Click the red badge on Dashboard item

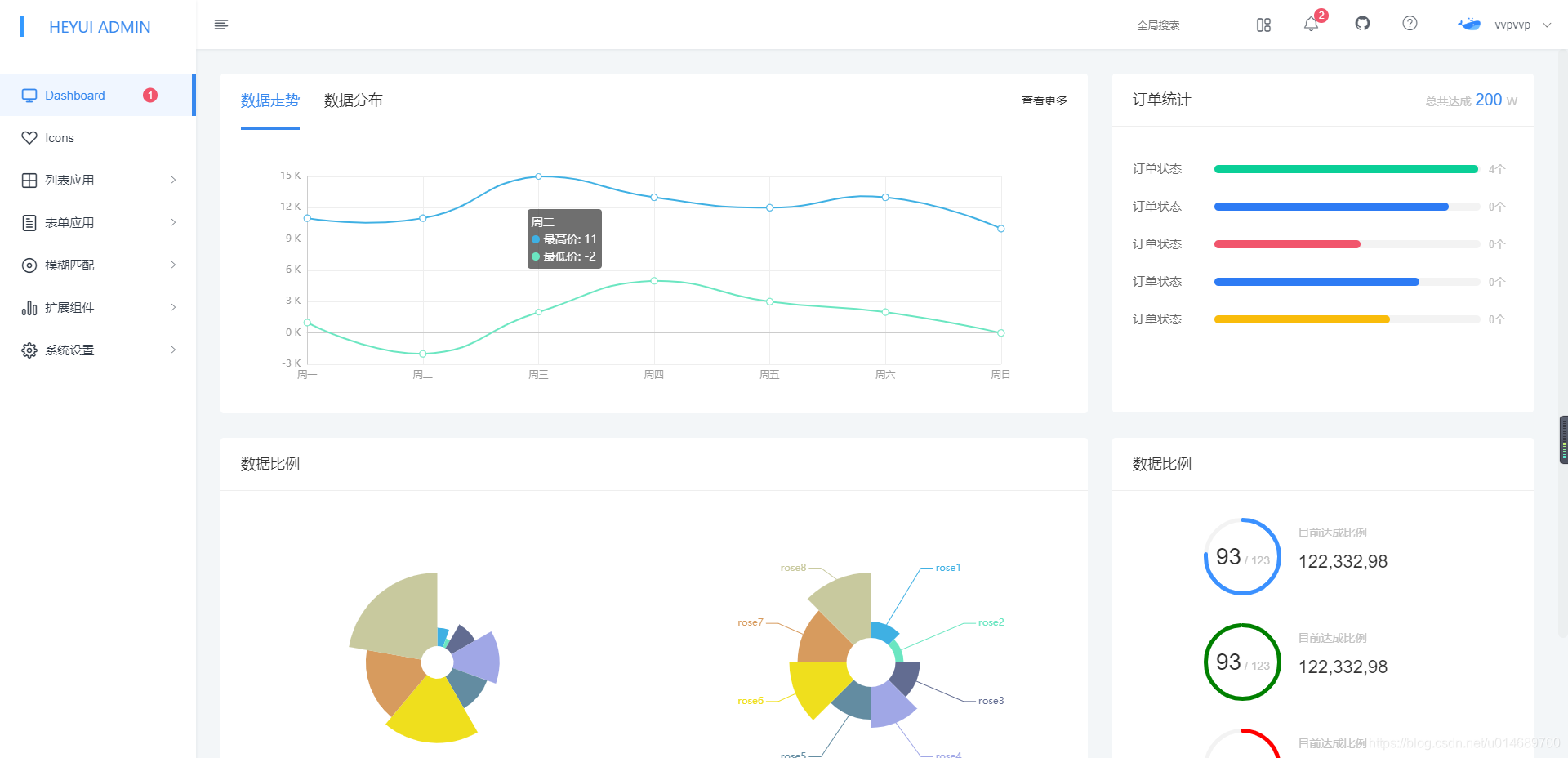tap(150, 96)
